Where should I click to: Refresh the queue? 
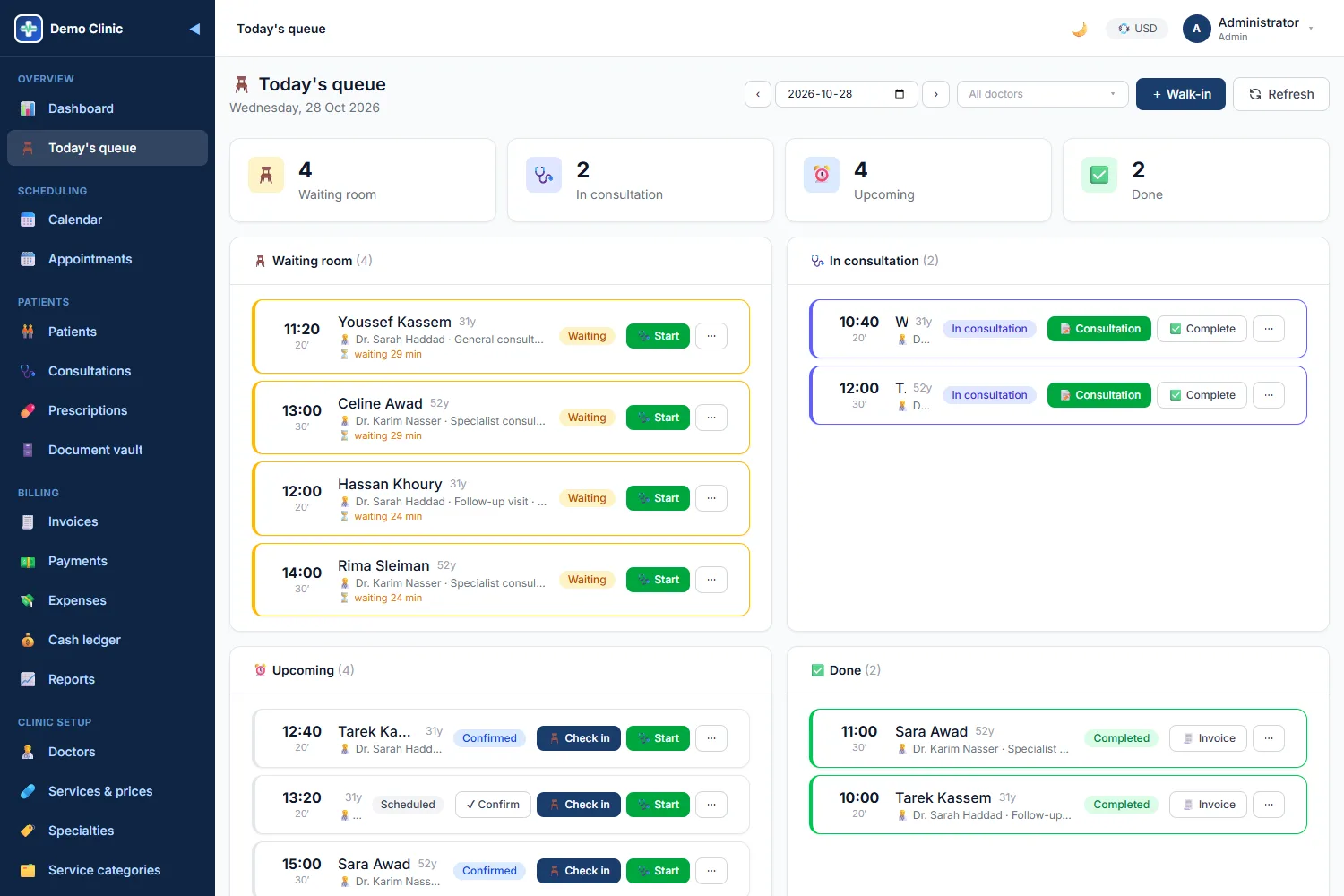[1281, 94]
